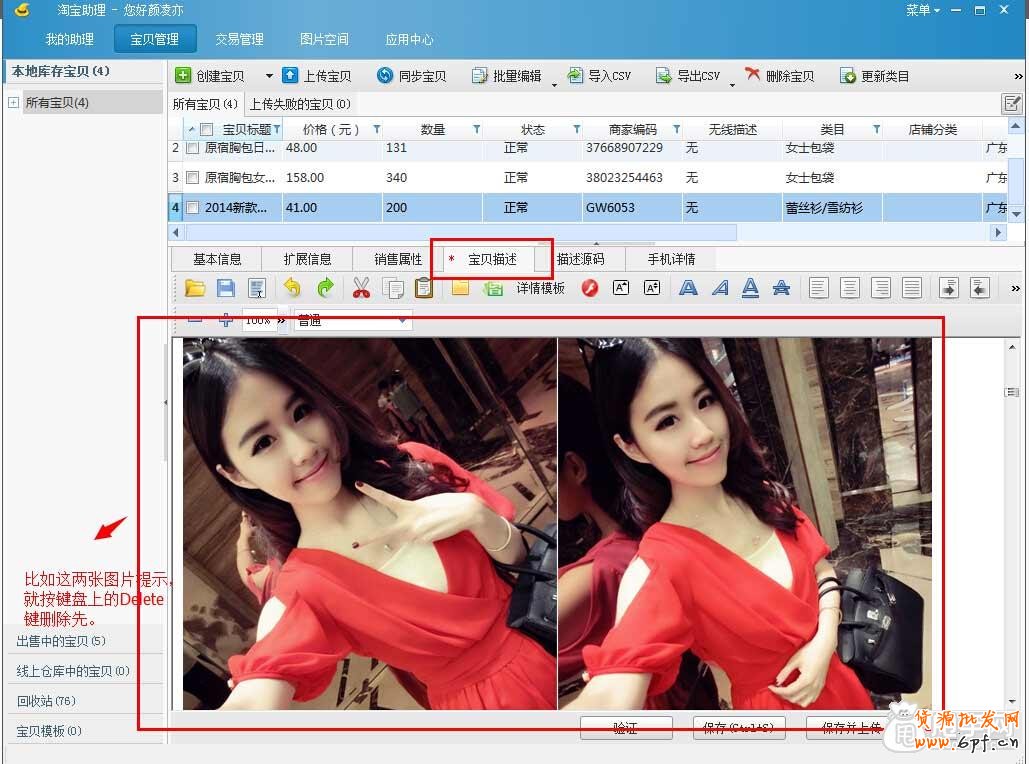Toggle the select-all checkbox in table header

207,130
